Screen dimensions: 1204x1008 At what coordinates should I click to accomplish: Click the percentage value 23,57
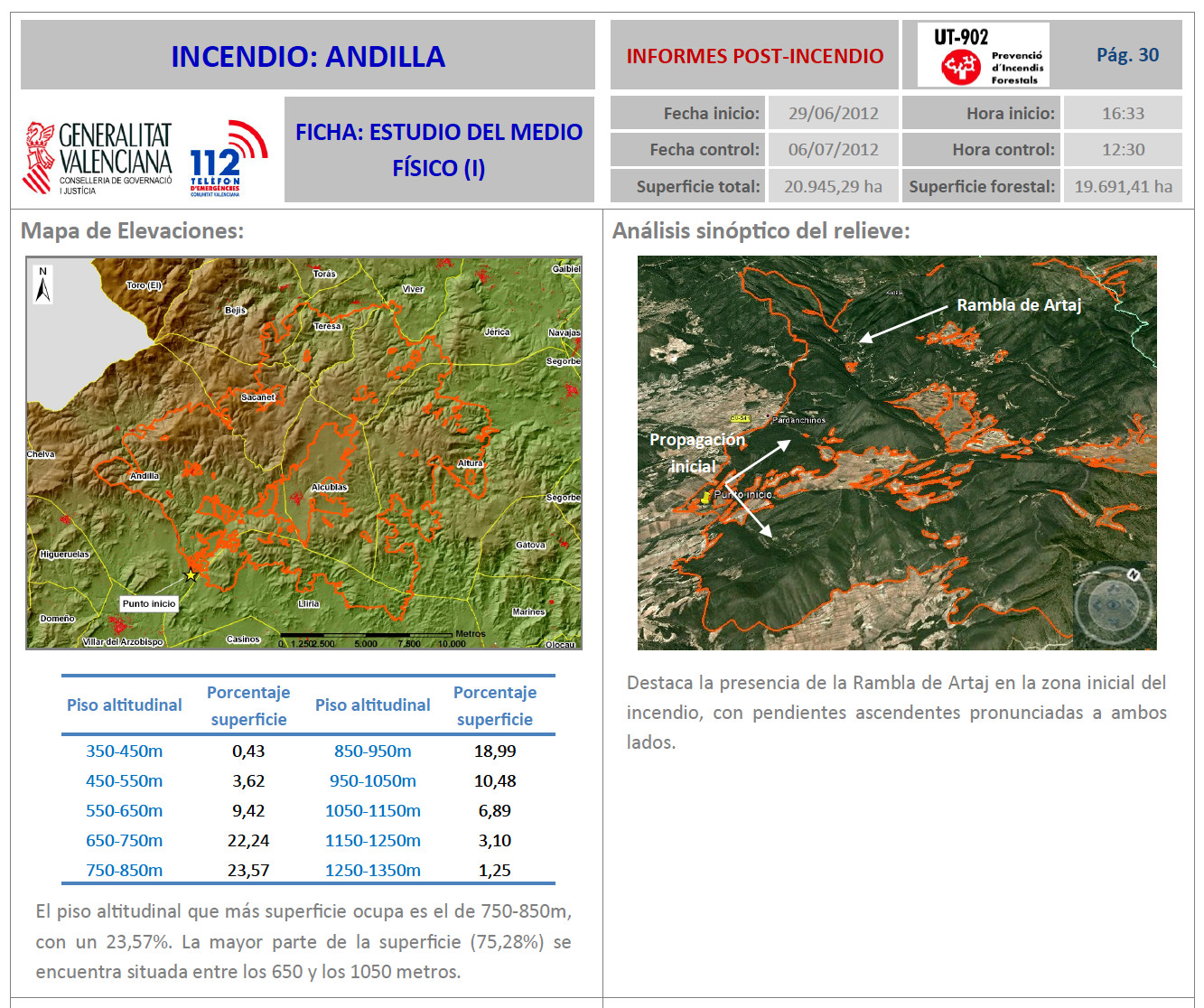(x=248, y=870)
